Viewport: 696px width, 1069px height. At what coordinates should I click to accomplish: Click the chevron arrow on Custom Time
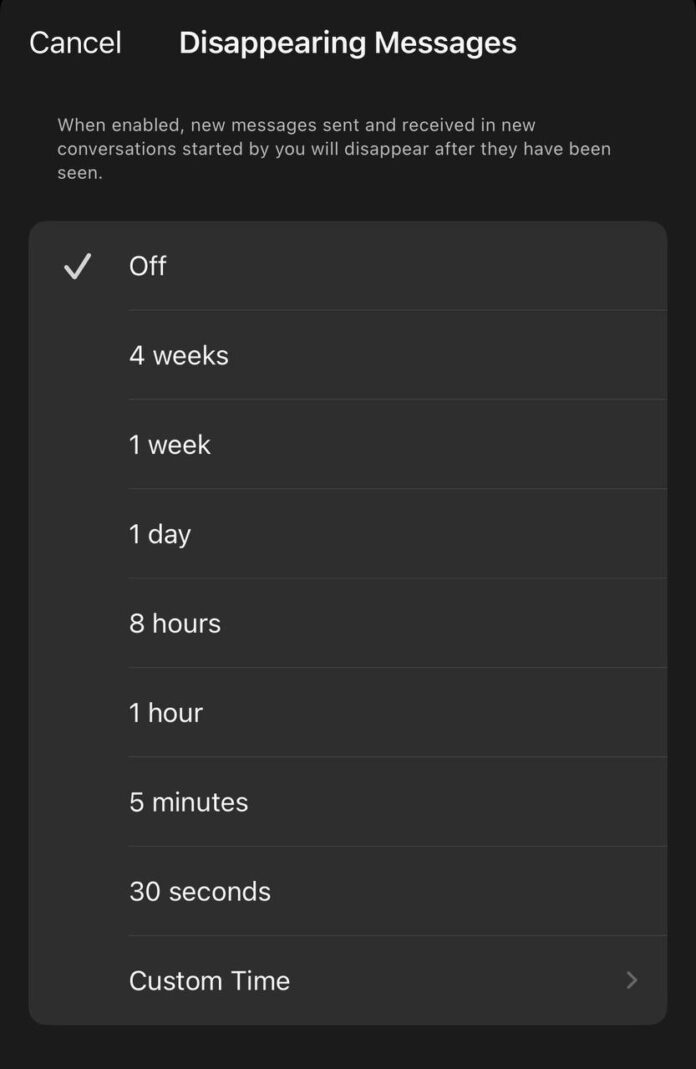click(x=631, y=980)
